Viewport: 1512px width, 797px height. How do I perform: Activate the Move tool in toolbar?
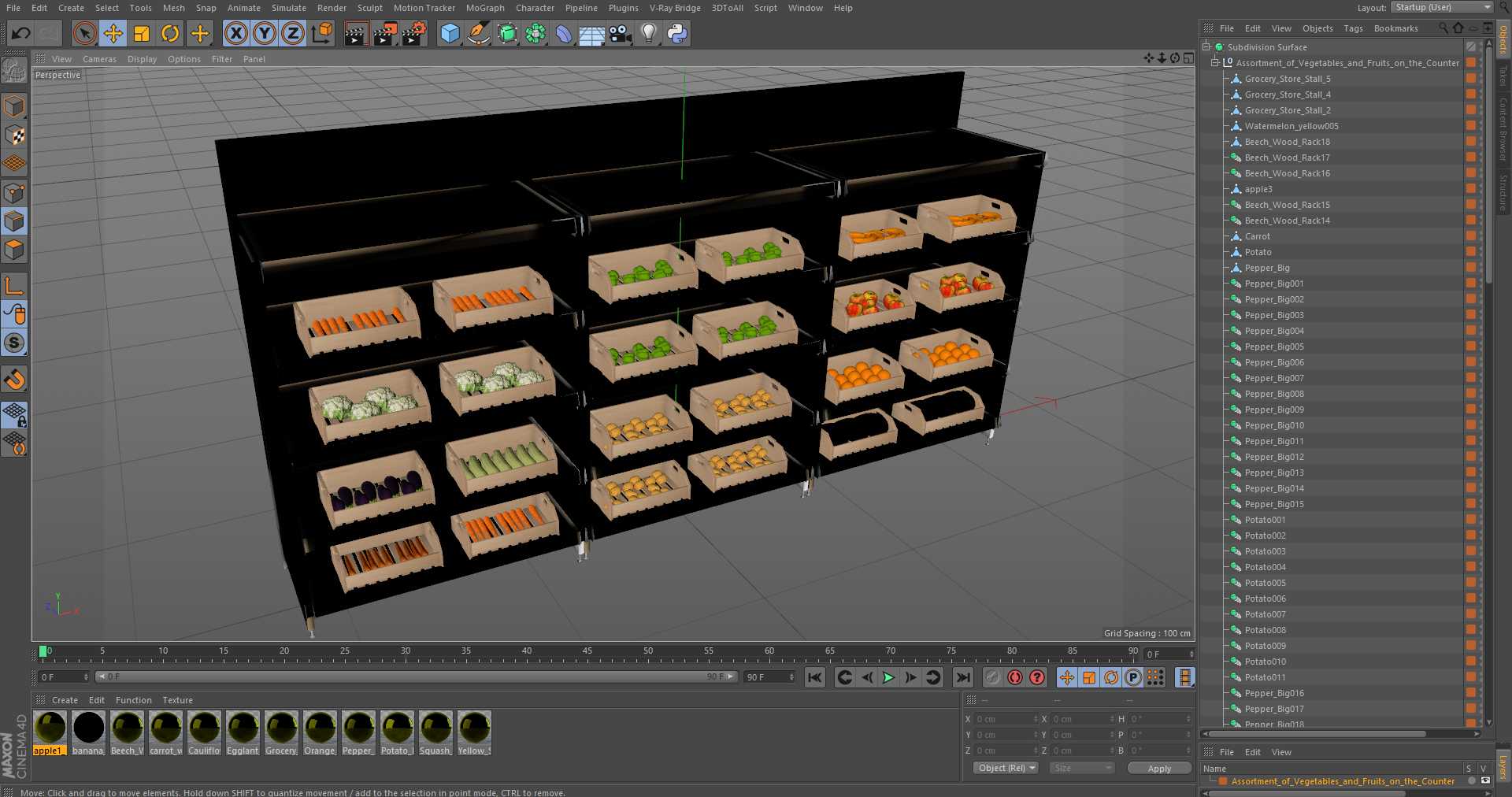tap(113, 33)
